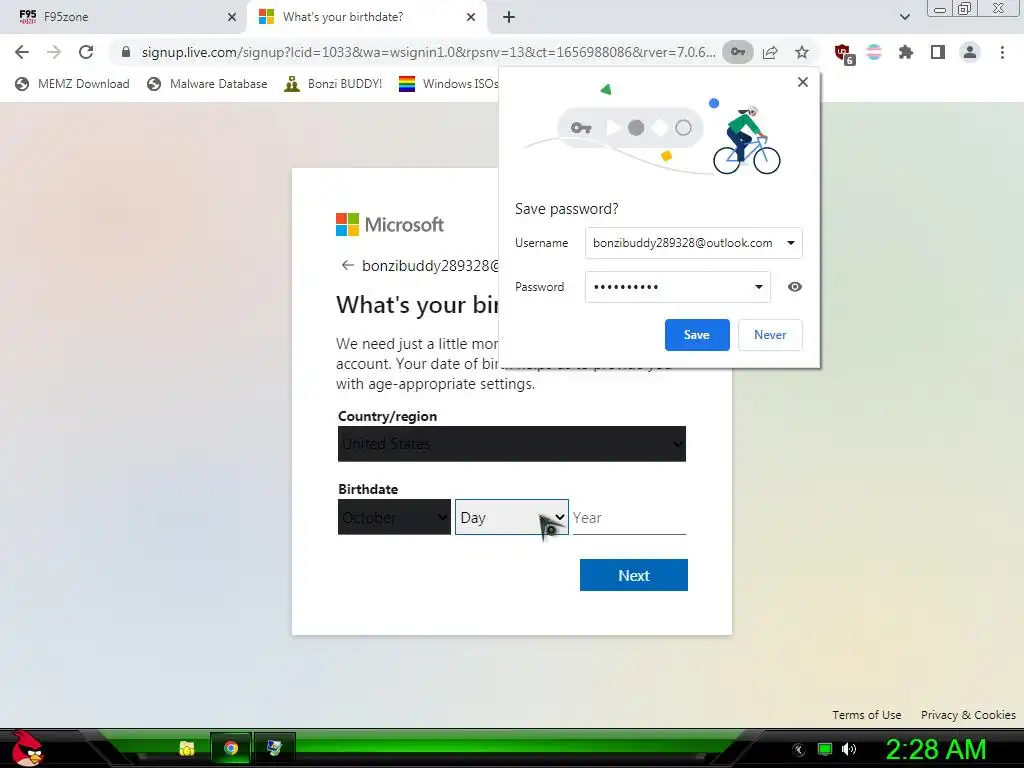Image resolution: width=1024 pixels, height=768 pixels.
Task: Open the Windows ISOs bookmark
Action: (x=449, y=84)
